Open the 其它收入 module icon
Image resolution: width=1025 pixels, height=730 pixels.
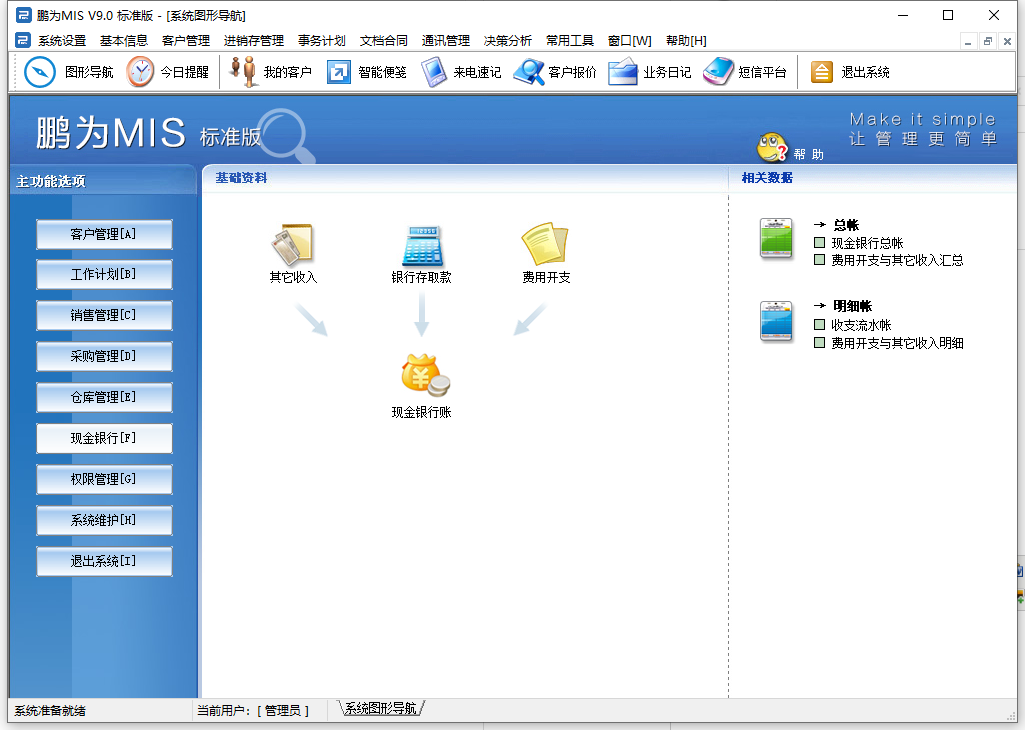(x=293, y=244)
